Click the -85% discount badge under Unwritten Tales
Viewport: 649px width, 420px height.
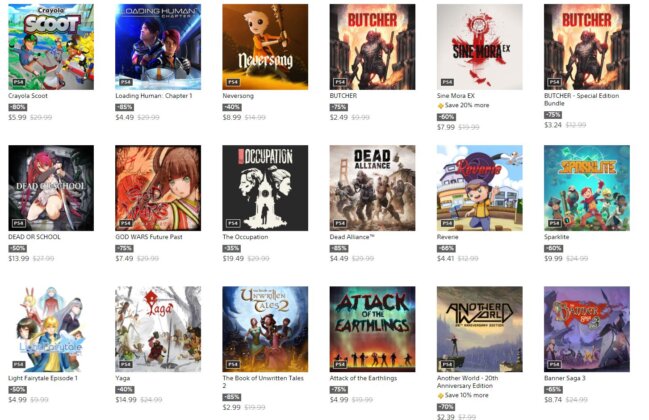point(231,397)
